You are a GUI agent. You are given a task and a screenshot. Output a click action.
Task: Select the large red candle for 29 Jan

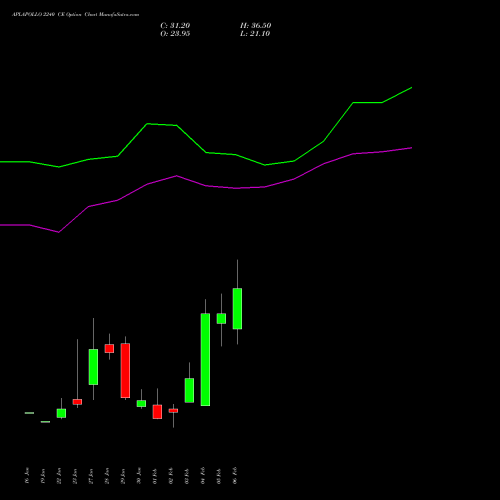click(125, 370)
